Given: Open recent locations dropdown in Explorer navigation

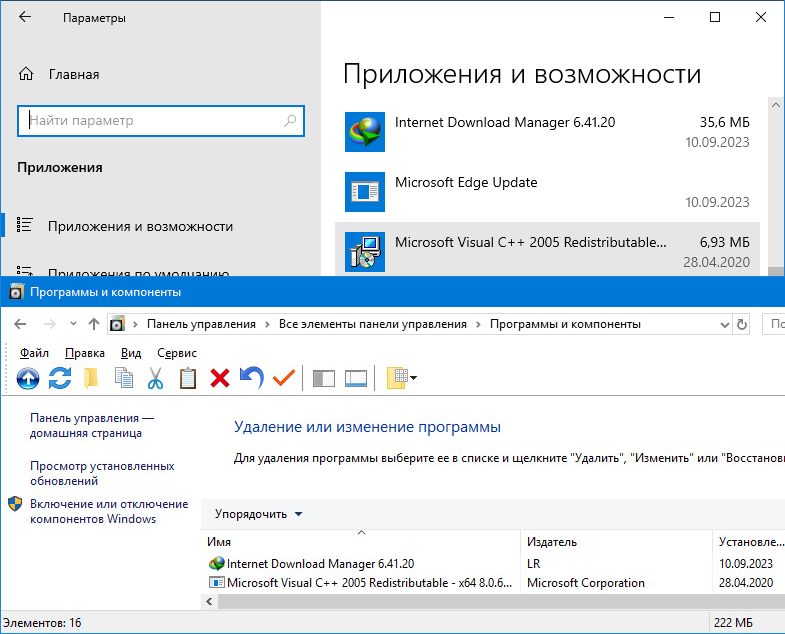Looking at the screenshot, I should tap(73, 324).
